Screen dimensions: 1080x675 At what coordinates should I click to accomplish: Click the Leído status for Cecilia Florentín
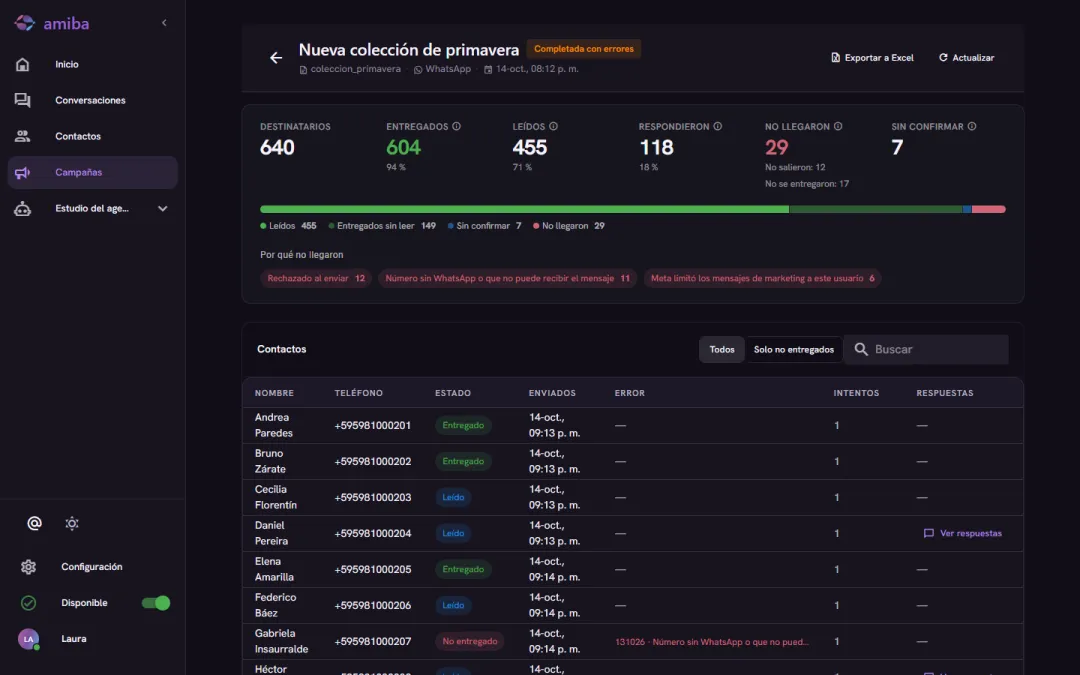(x=453, y=497)
